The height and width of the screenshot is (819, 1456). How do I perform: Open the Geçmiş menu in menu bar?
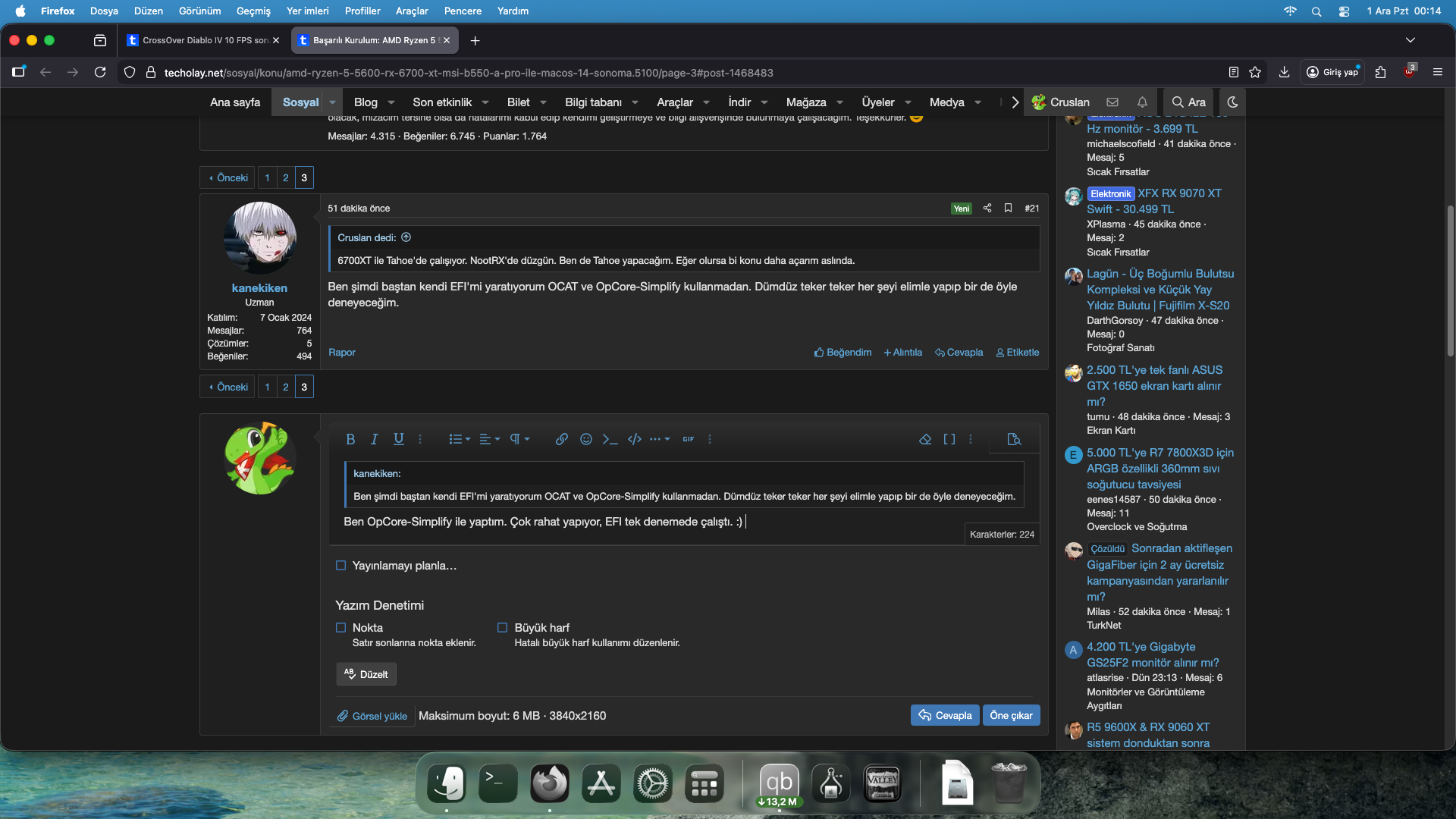pyautogui.click(x=253, y=11)
